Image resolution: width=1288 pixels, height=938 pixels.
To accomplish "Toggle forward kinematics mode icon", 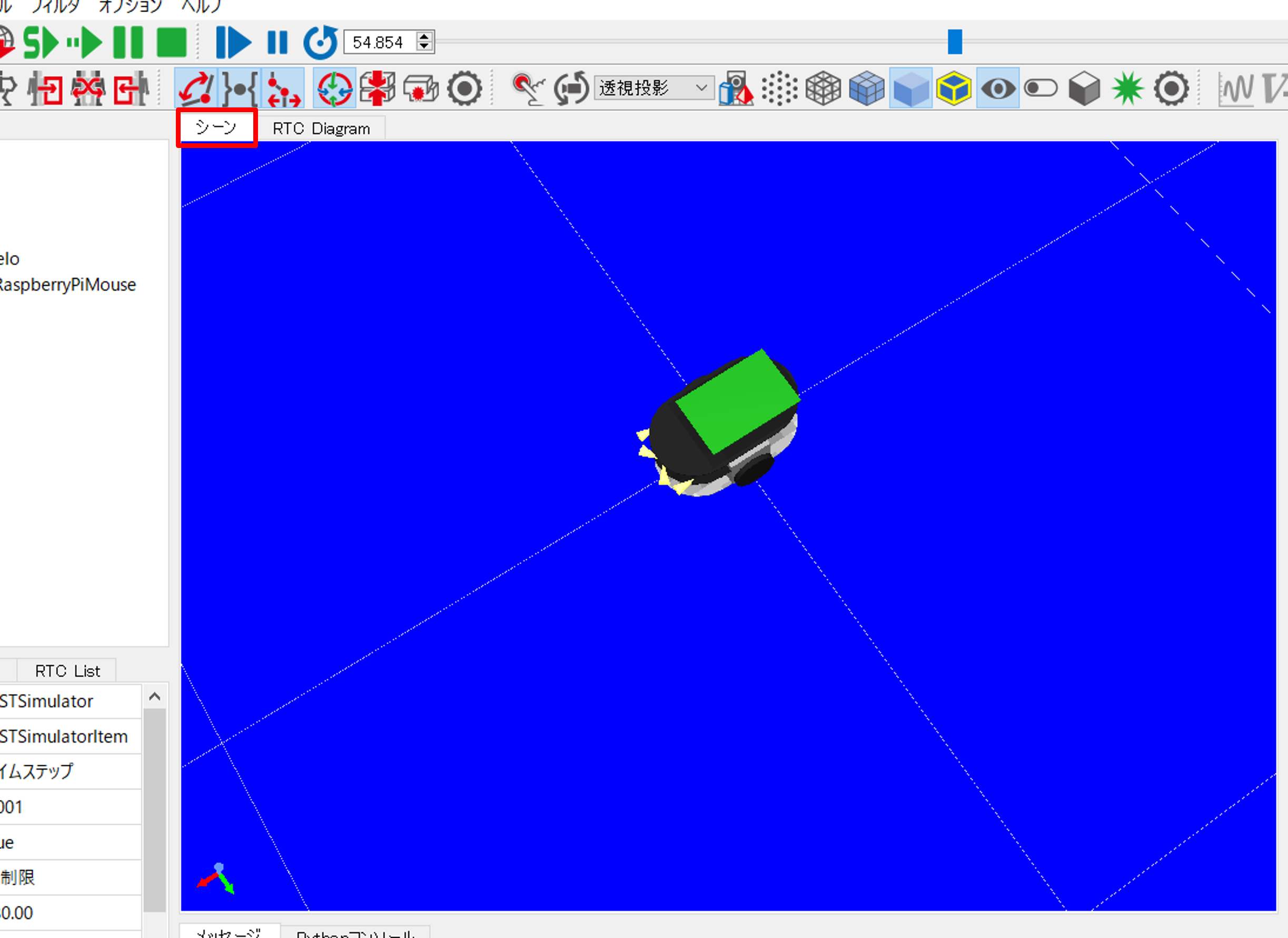I will (195, 88).
